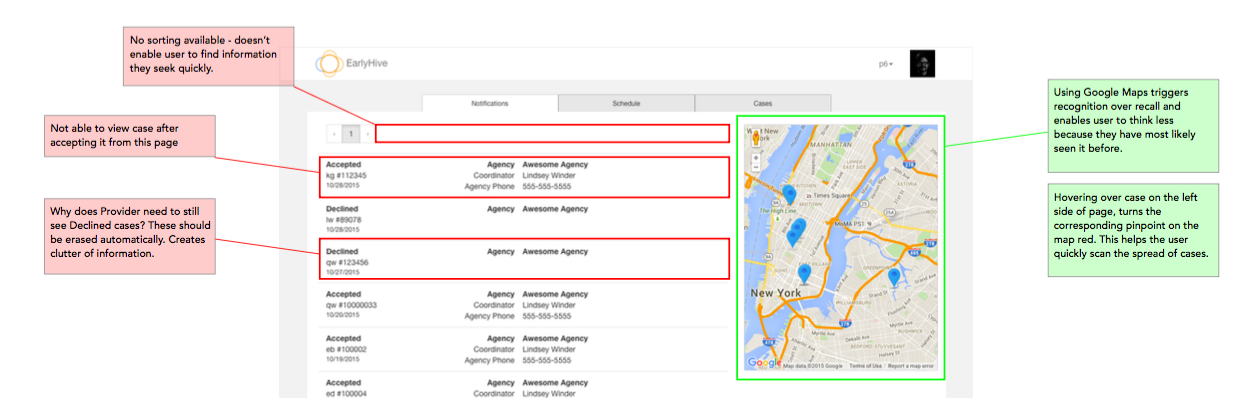This screenshot has width=1247, height=398.
Task: Open the Schedule tab
Action: point(626,103)
